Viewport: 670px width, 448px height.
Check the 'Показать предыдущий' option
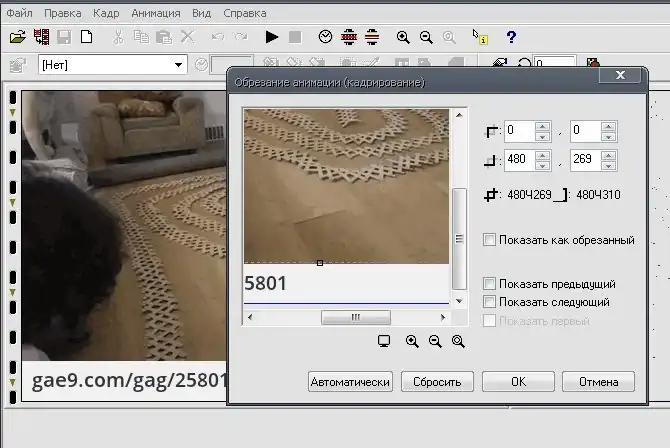[x=489, y=284]
